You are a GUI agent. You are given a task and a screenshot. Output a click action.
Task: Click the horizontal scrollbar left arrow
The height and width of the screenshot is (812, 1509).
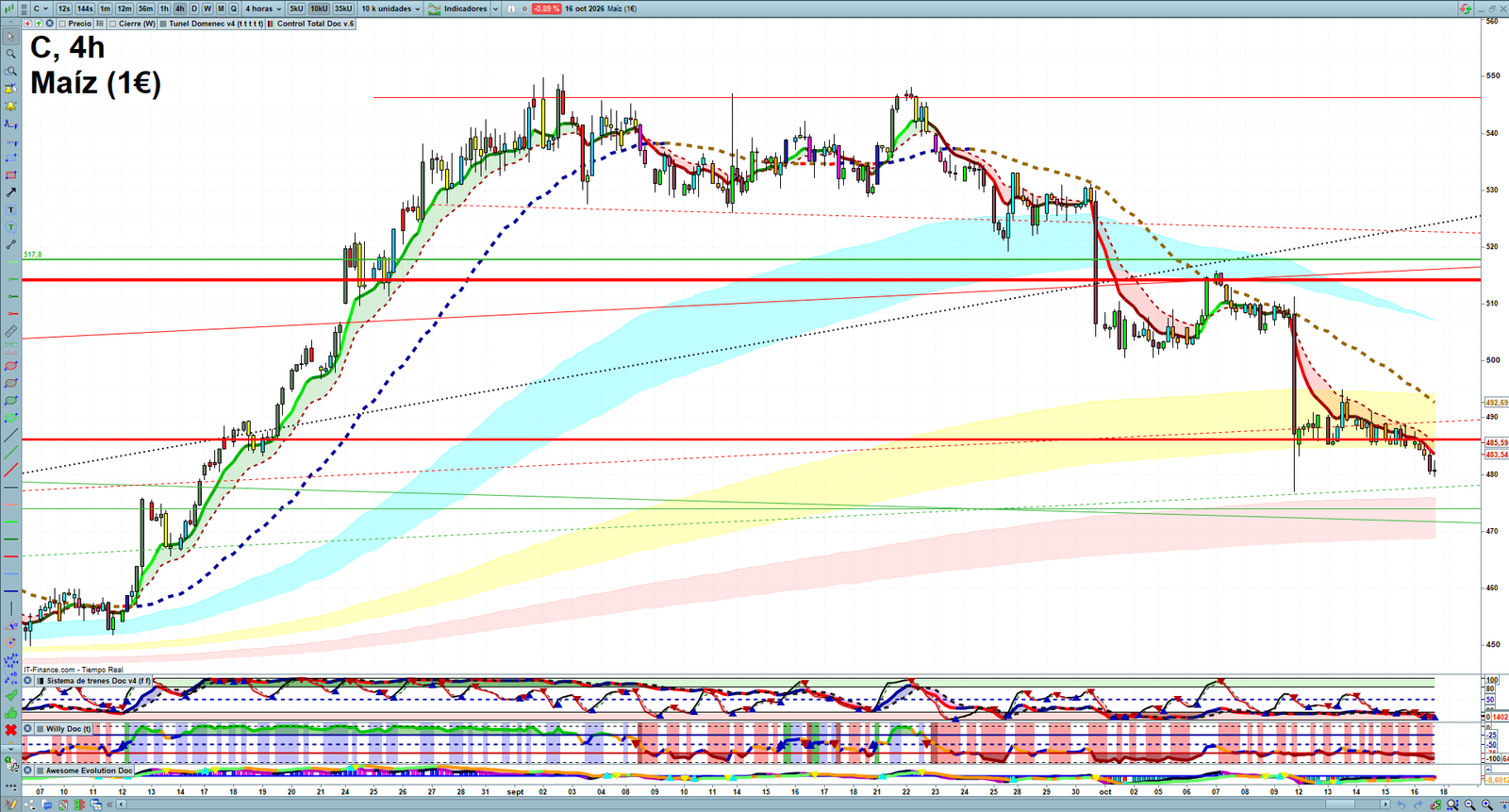[x=122, y=804]
